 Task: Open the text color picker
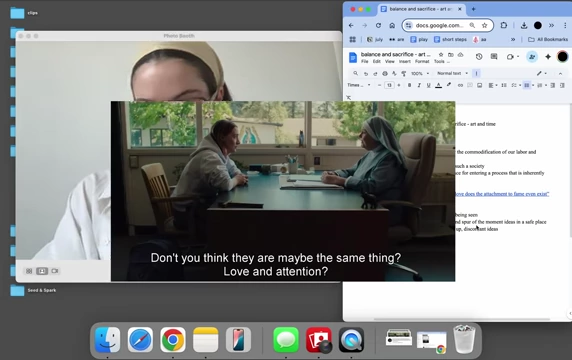(438, 85)
